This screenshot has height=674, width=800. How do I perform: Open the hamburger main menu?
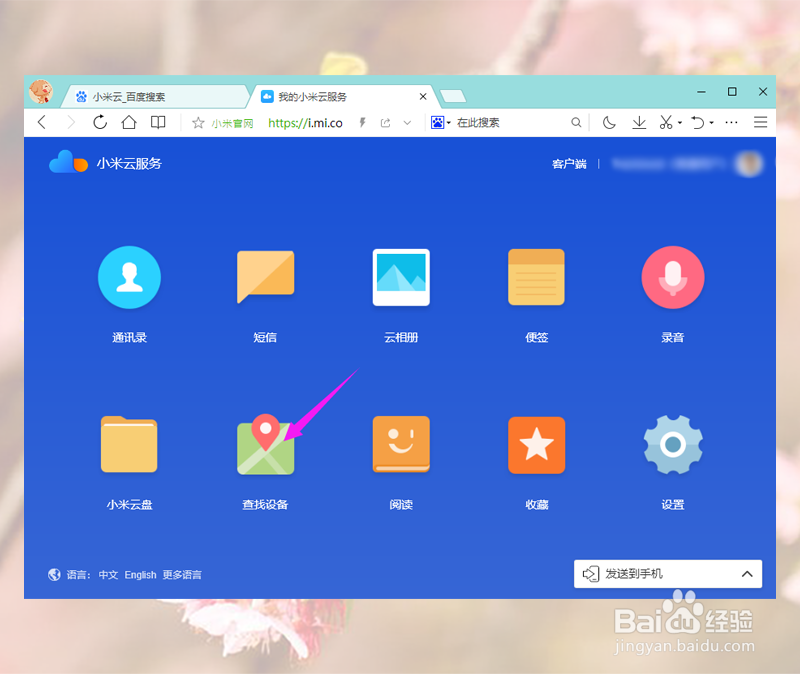click(x=760, y=122)
